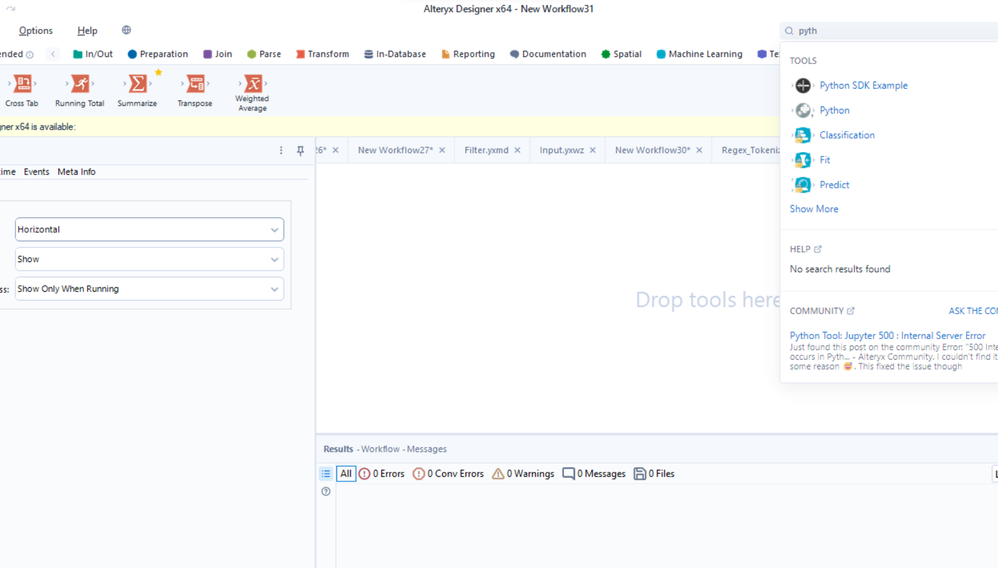The width and height of the screenshot is (998, 568).
Task: Click the info icon beside Recommended
Action: pyautogui.click(x=30, y=55)
